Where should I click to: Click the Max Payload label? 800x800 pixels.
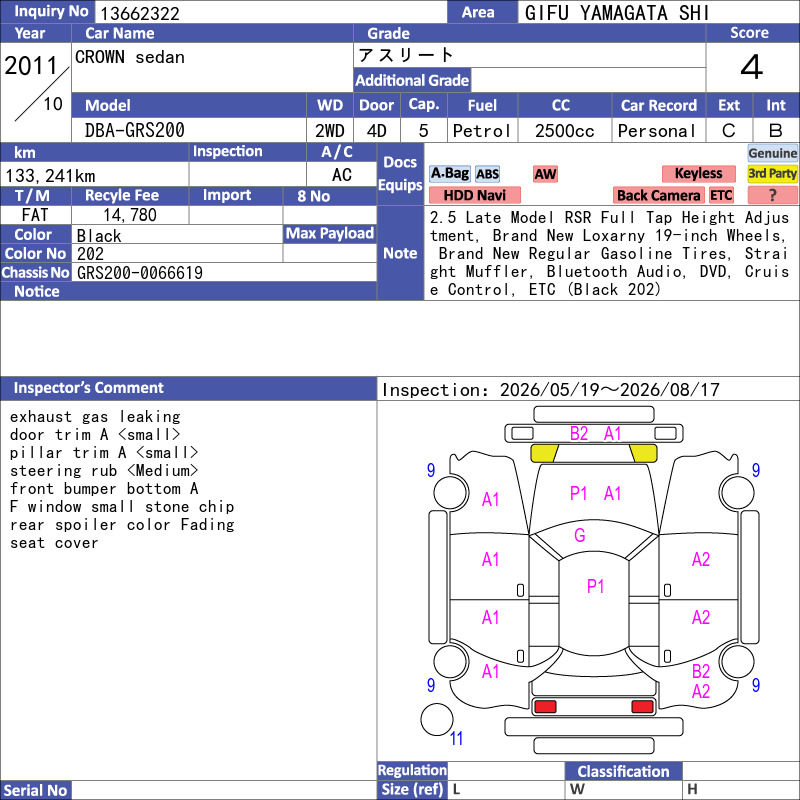tap(330, 233)
